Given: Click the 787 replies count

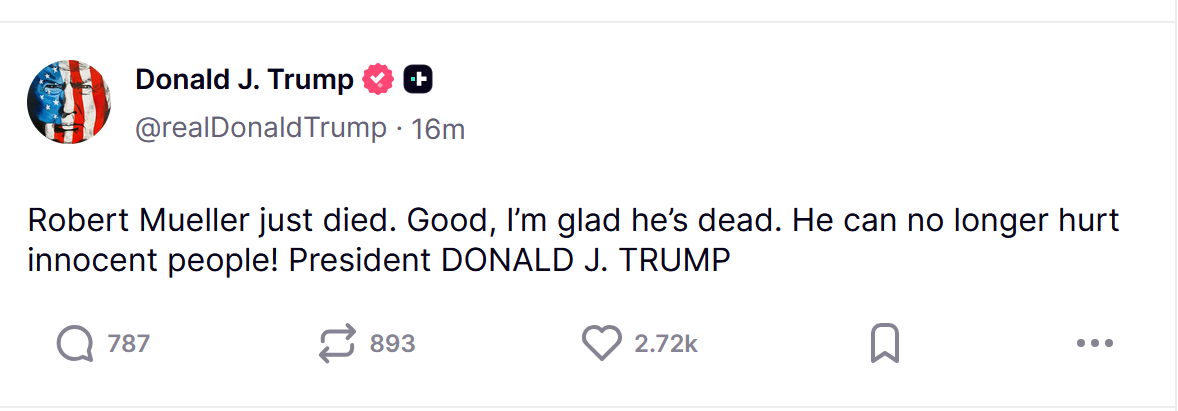Looking at the screenshot, I should (128, 344).
